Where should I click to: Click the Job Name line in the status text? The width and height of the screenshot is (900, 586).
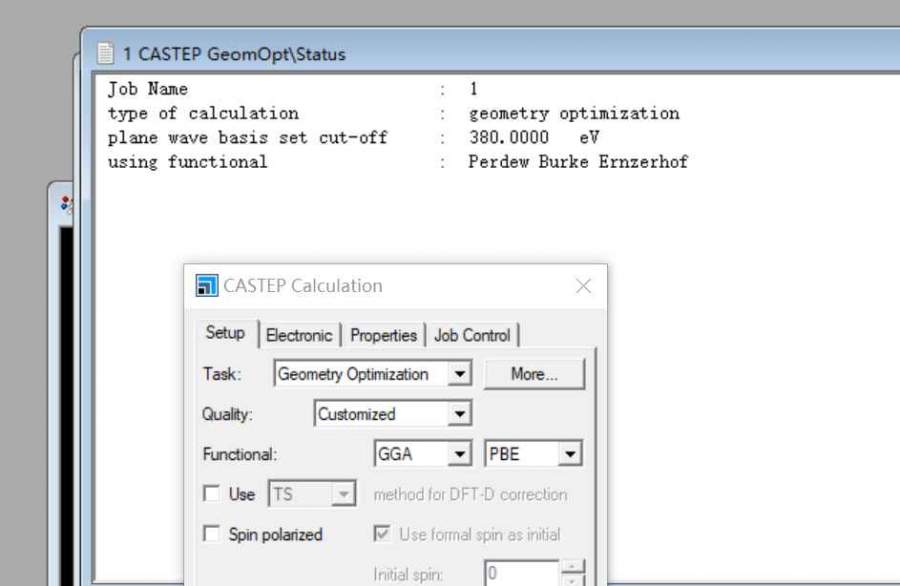point(148,89)
